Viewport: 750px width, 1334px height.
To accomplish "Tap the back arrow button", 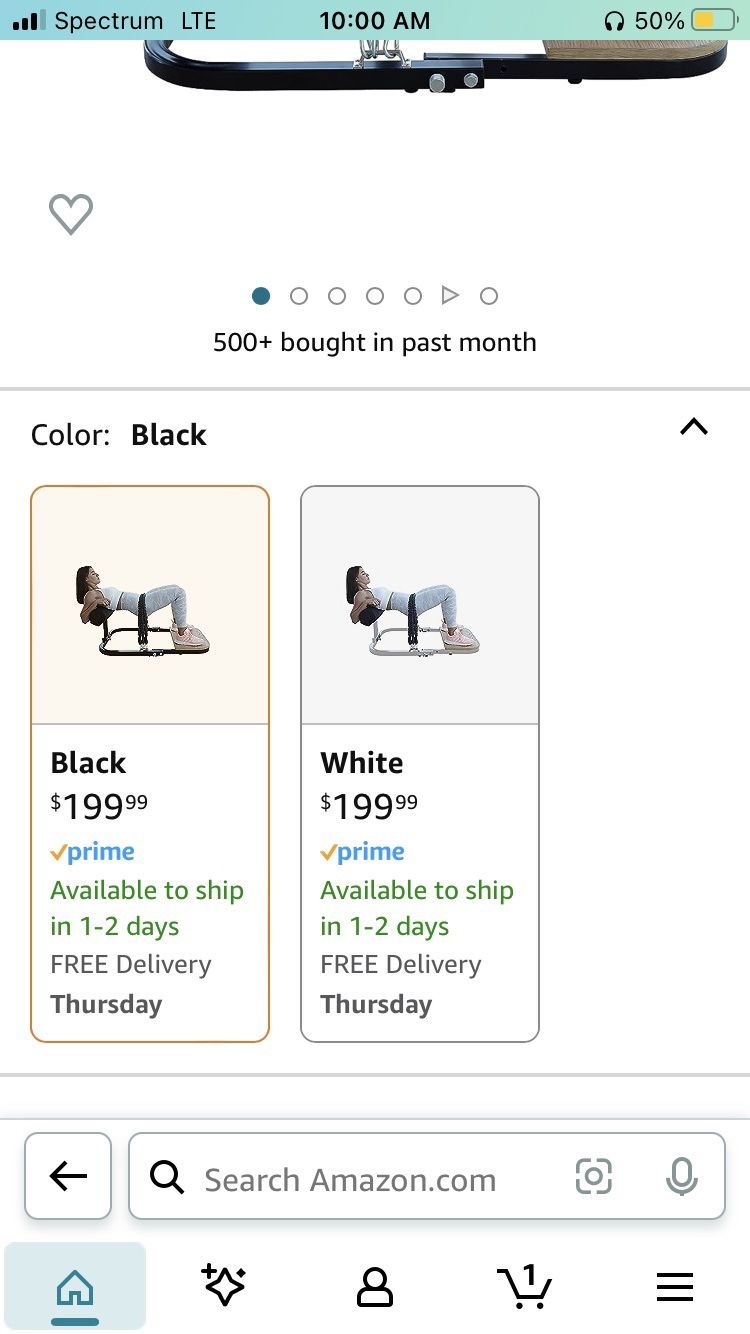I will [68, 1176].
